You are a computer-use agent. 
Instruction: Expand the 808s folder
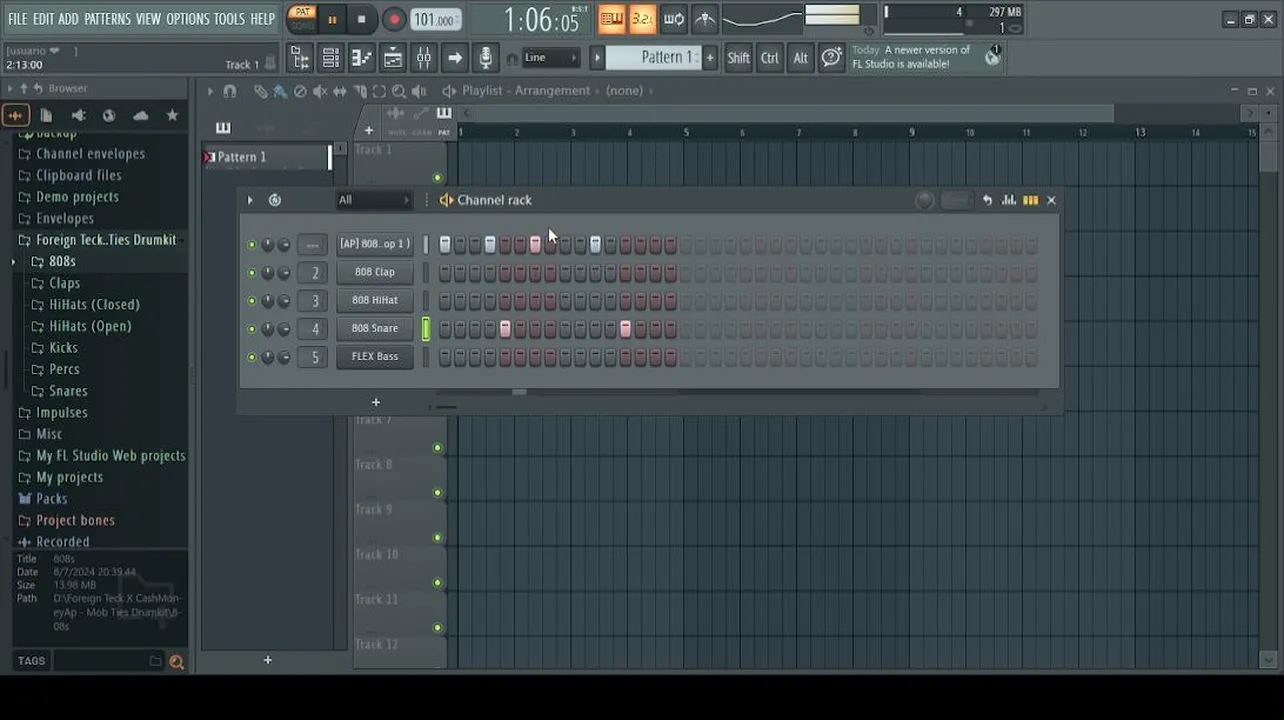tap(62, 262)
